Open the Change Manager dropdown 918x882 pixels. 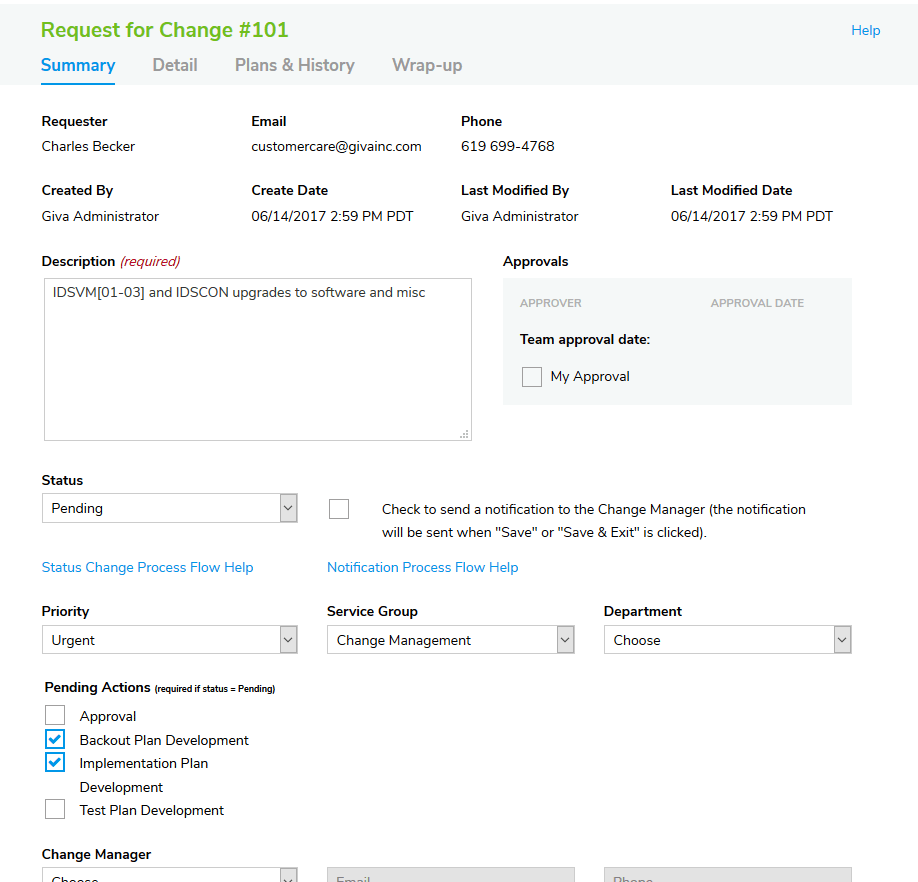[x=170, y=876]
